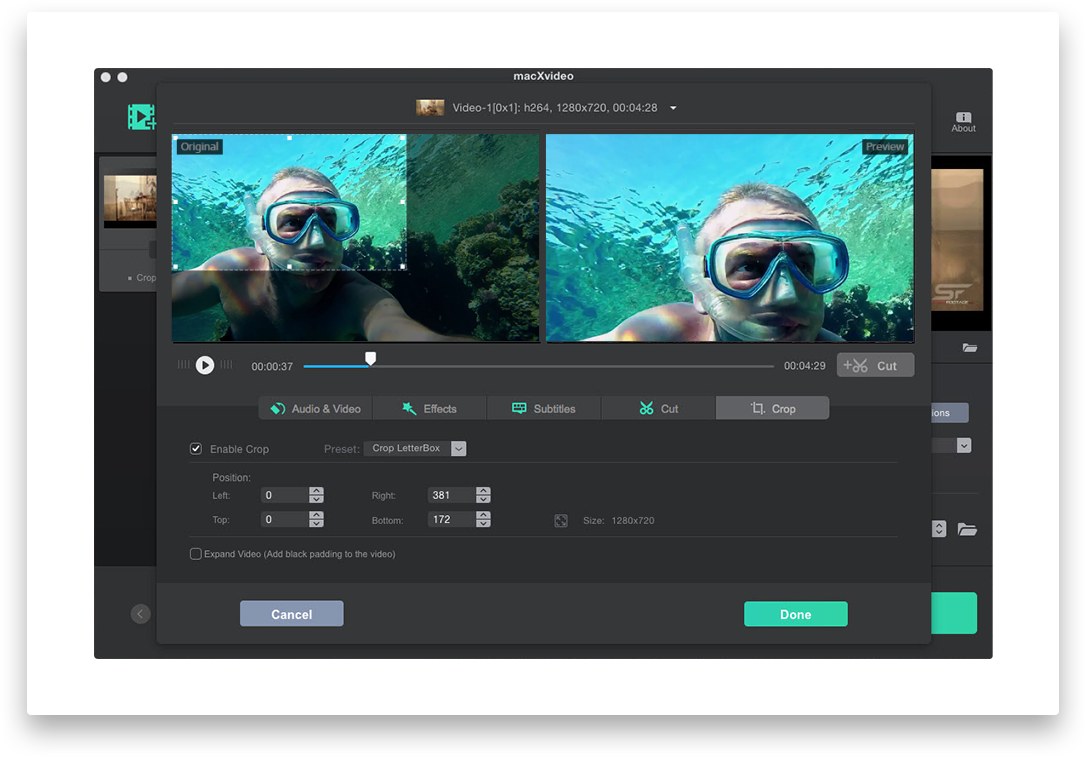Viewport: 1086px width, 757px height.
Task: Open the Video-1 source selector dropdown
Action: point(673,108)
